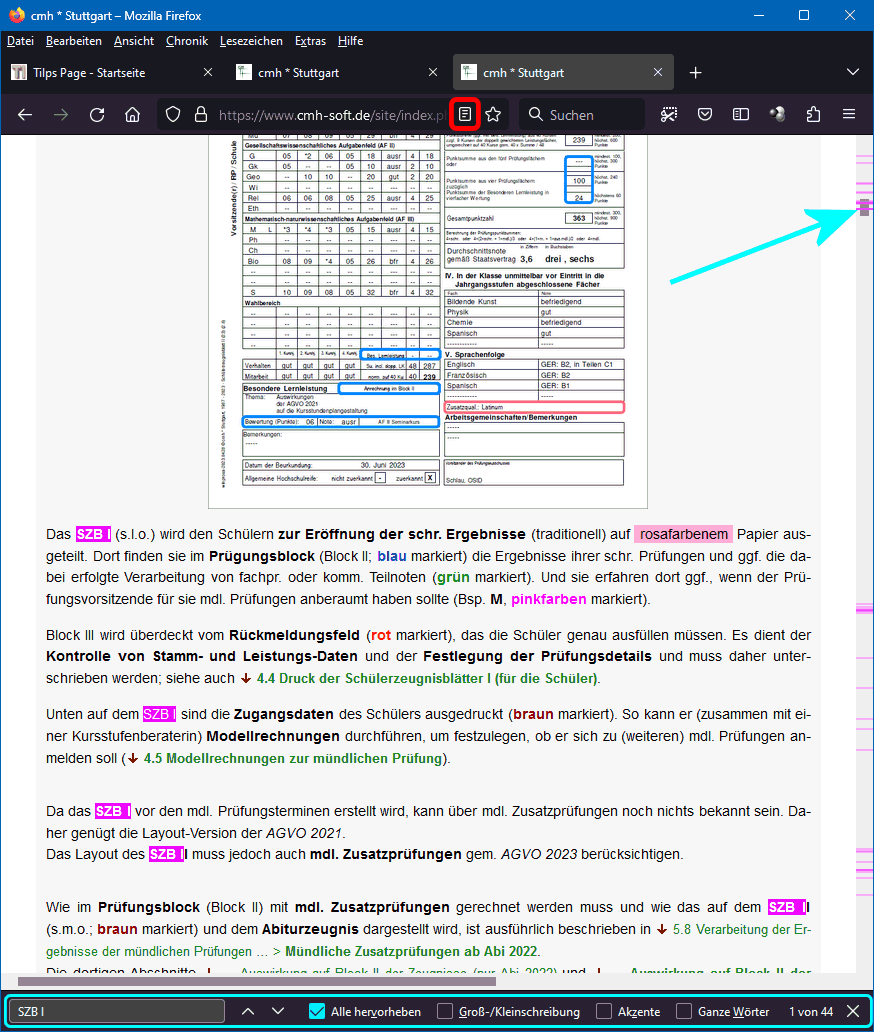The width and height of the screenshot is (874, 1032).
Task: Jump to previous find match arrow
Action: pyautogui.click(x=248, y=1011)
